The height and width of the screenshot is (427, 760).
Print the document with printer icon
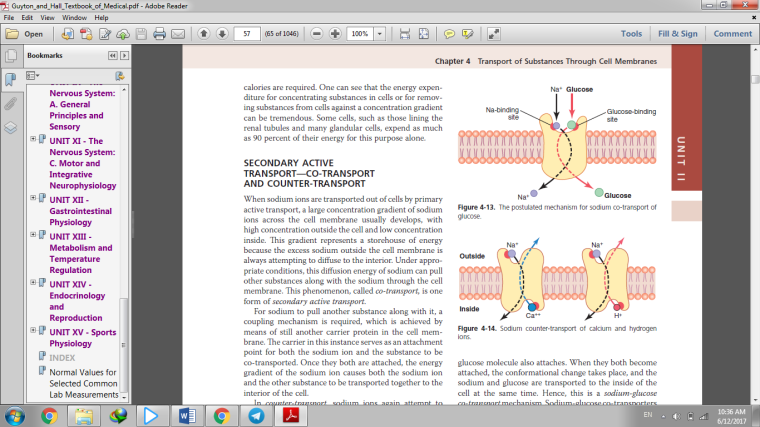159,34
